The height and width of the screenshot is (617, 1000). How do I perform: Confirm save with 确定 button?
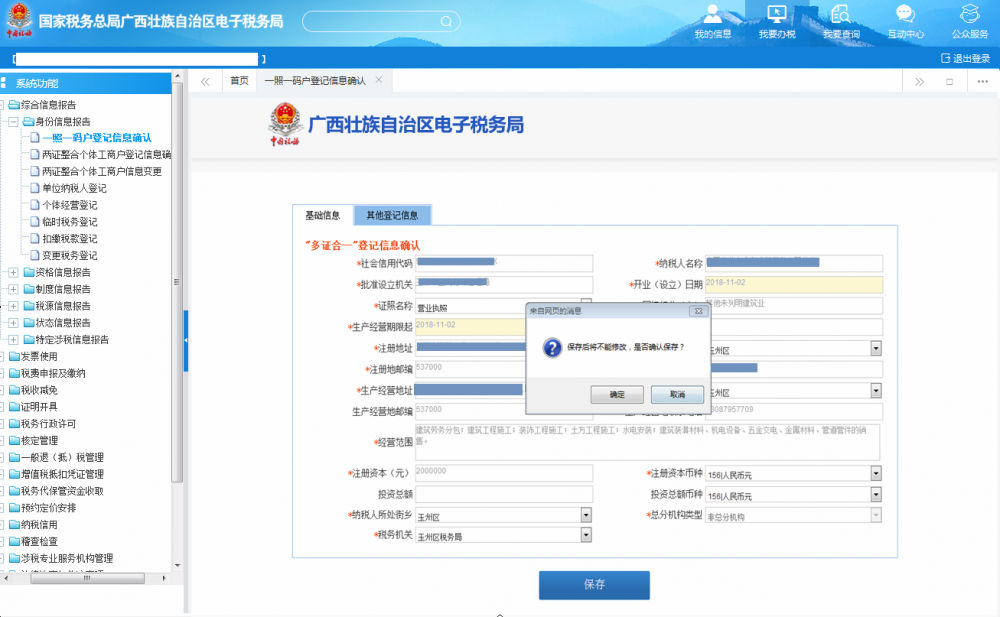618,395
